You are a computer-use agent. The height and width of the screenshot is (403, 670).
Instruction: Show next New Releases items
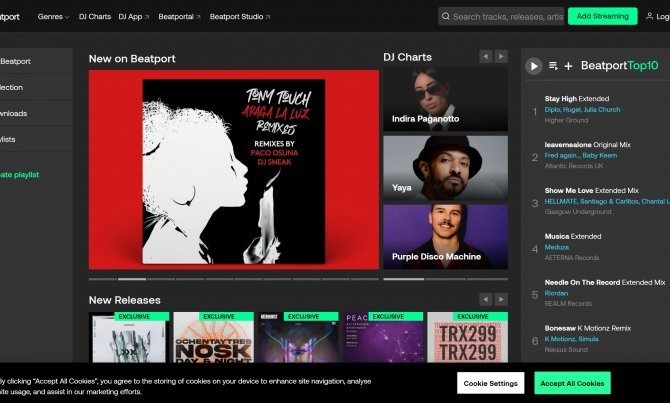coord(501,299)
